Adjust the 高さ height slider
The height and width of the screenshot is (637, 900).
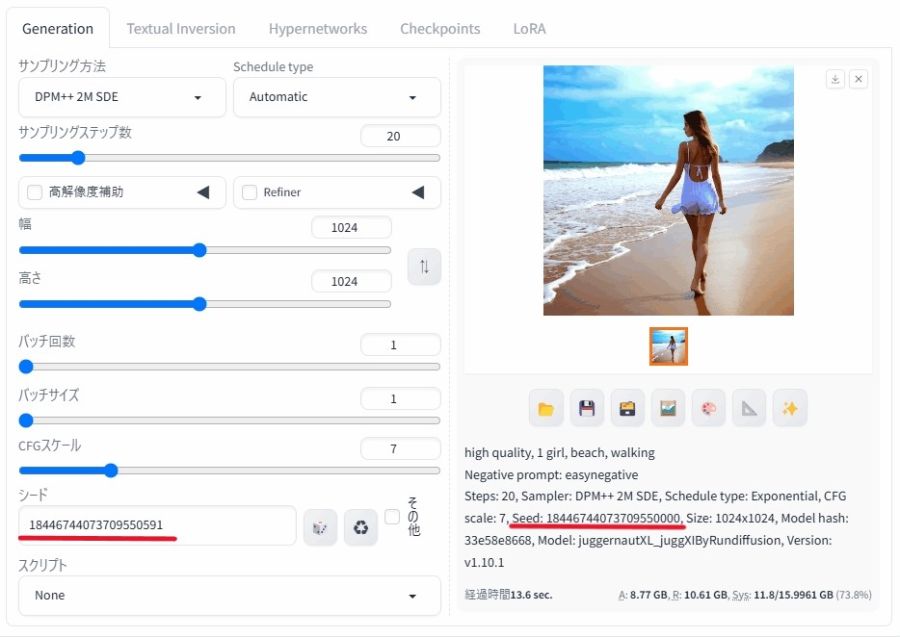point(205,304)
